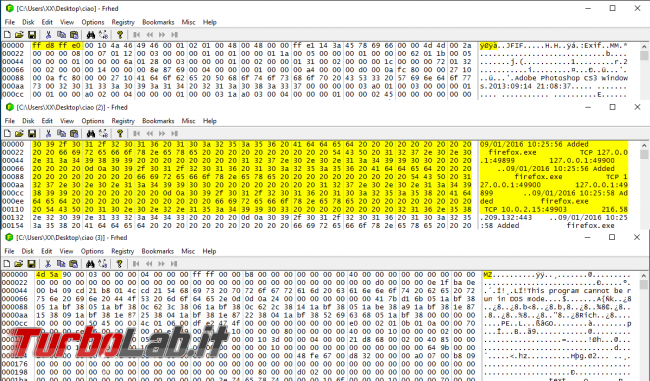The height and width of the screenshot is (381, 650).
Task: Find binoculars icon in the top window toolbar
Action: 91,35
